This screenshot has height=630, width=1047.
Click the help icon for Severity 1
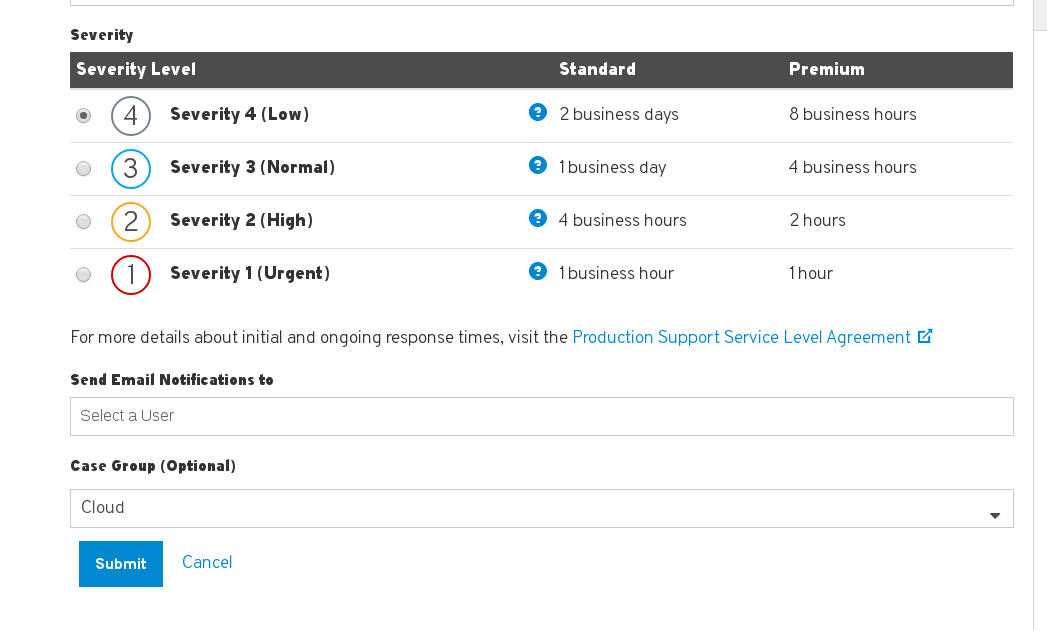pos(537,271)
